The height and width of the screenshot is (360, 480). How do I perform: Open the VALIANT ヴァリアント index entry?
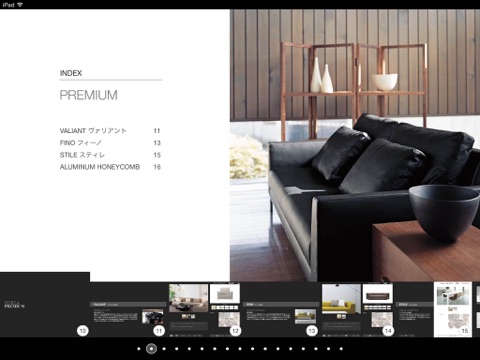point(110,131)
